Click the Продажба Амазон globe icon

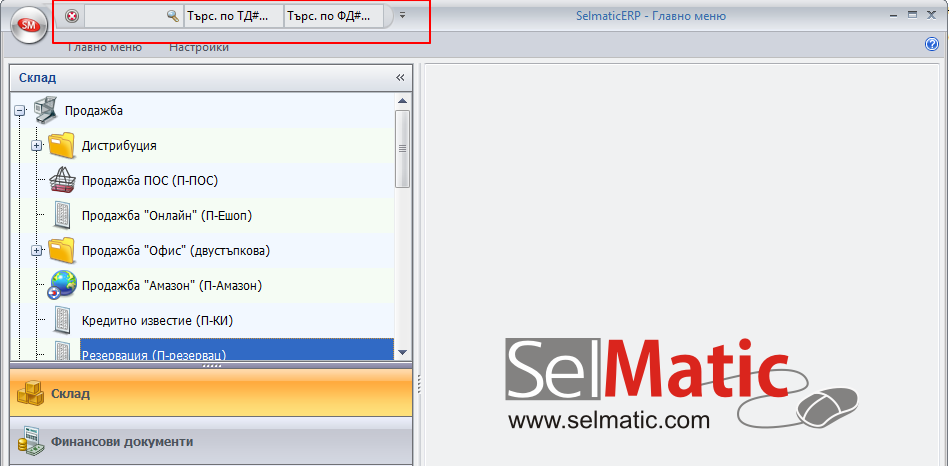pyautogui.click(x=63, y=285)
